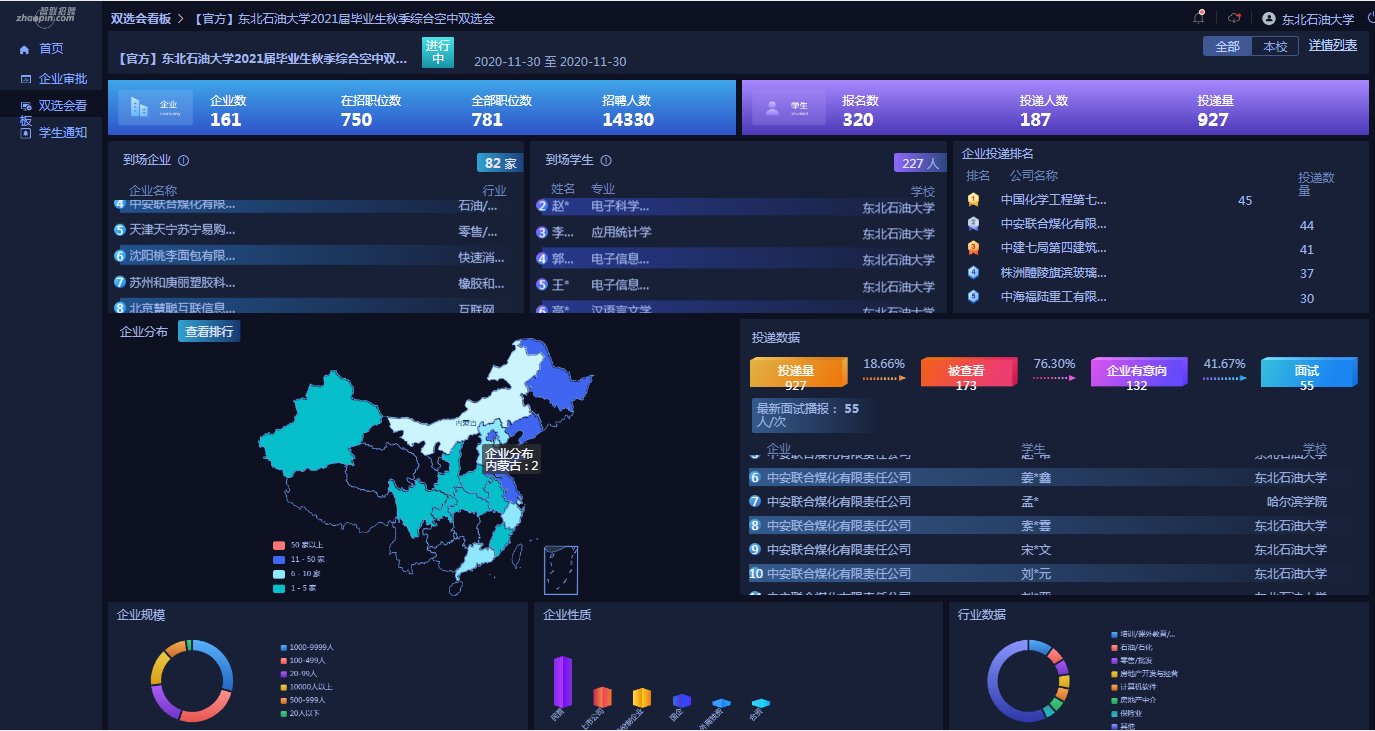
Task: Open 企业审批 in the sidebar
Action: click(62, 78)
